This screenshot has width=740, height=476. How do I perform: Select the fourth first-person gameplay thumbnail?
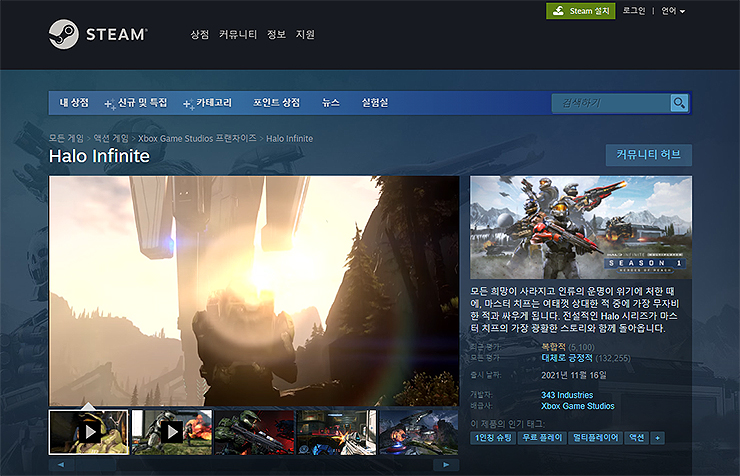tap(336, 432)
